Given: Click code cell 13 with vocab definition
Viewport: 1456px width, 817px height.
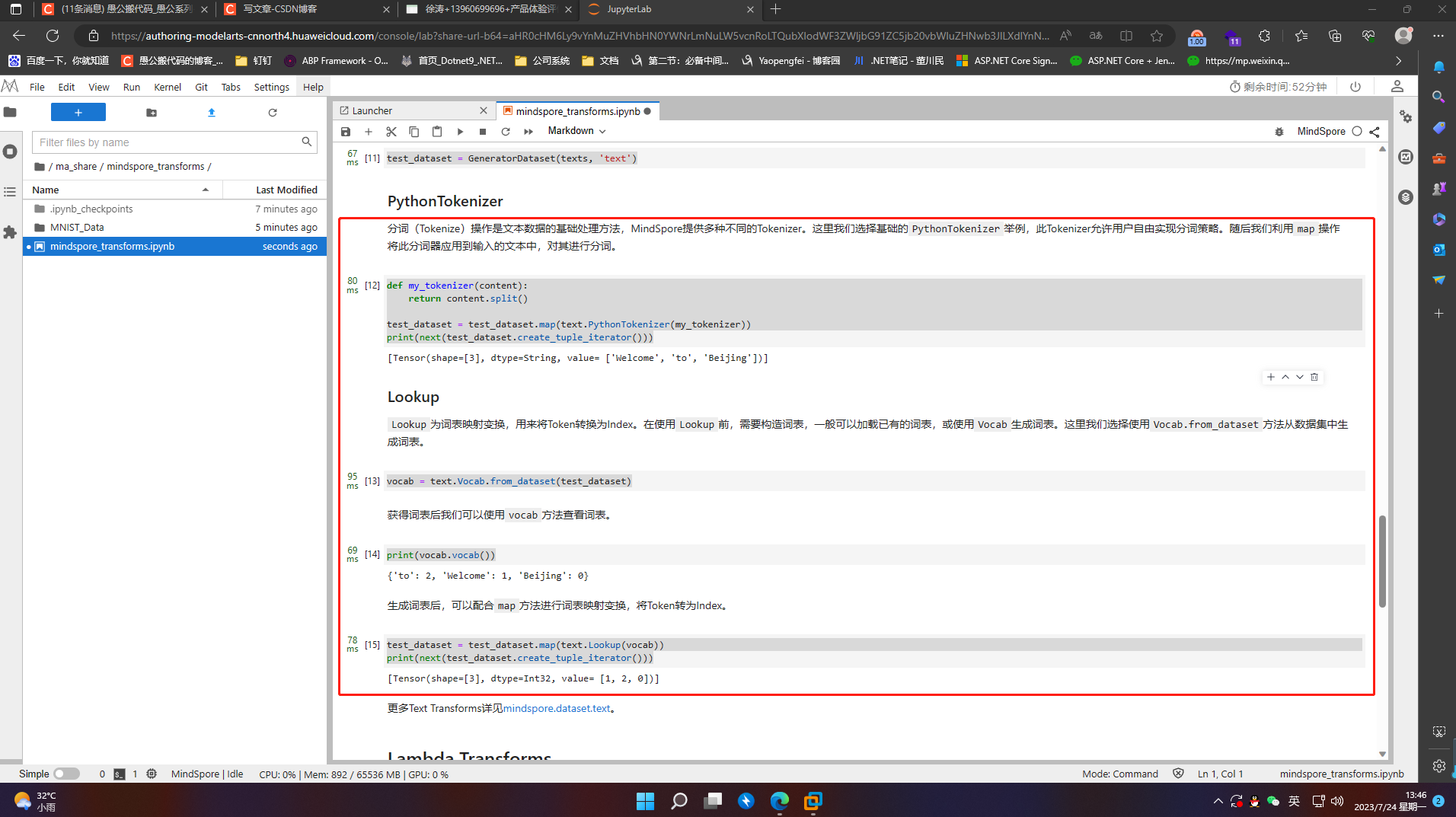Looking at the screenshot, I should [874, 481].
